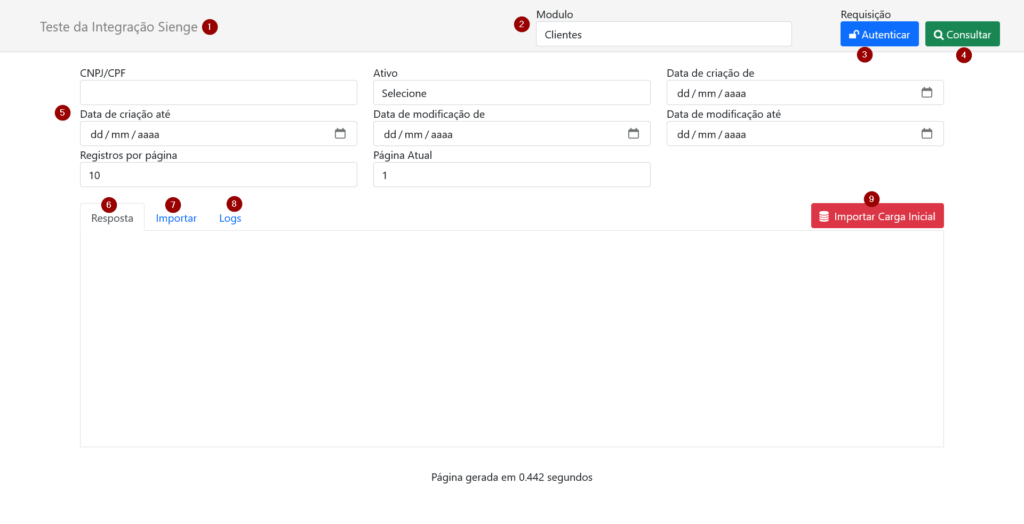
Task: Click the red marker badge number 2
Action: tap(521, 24)
